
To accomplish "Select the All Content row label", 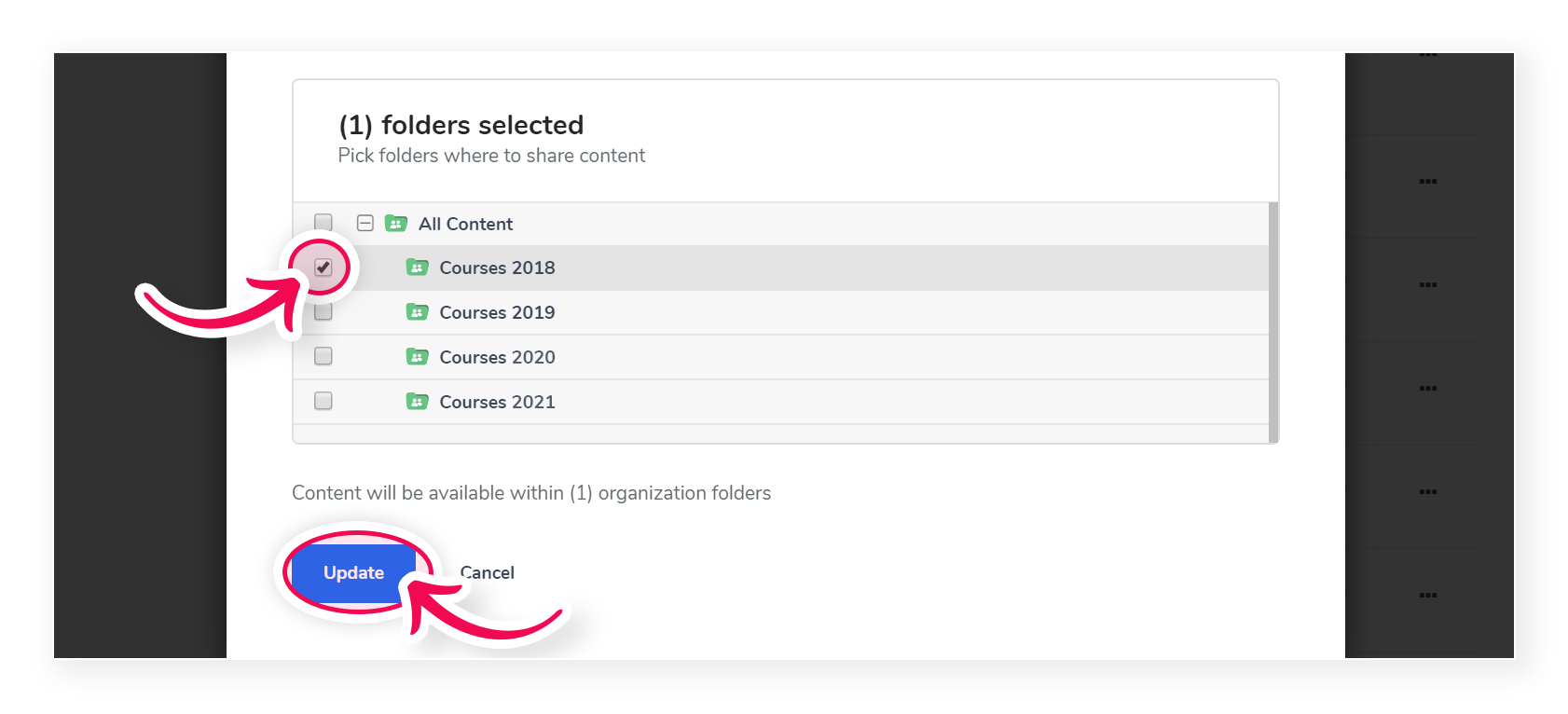I will (x=465, y=224).
